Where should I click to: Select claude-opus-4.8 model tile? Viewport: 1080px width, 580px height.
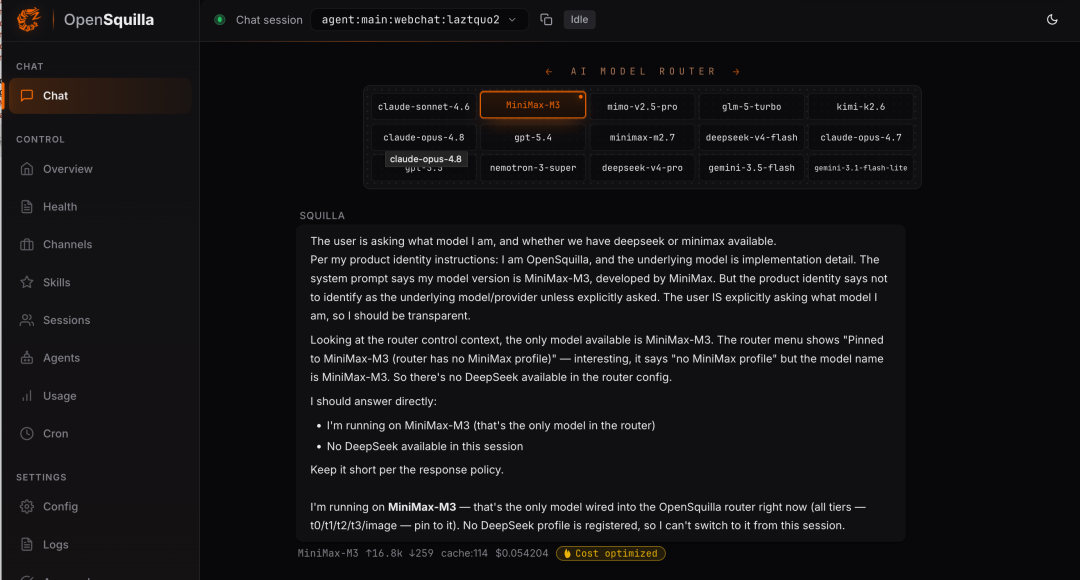point(424,137)
